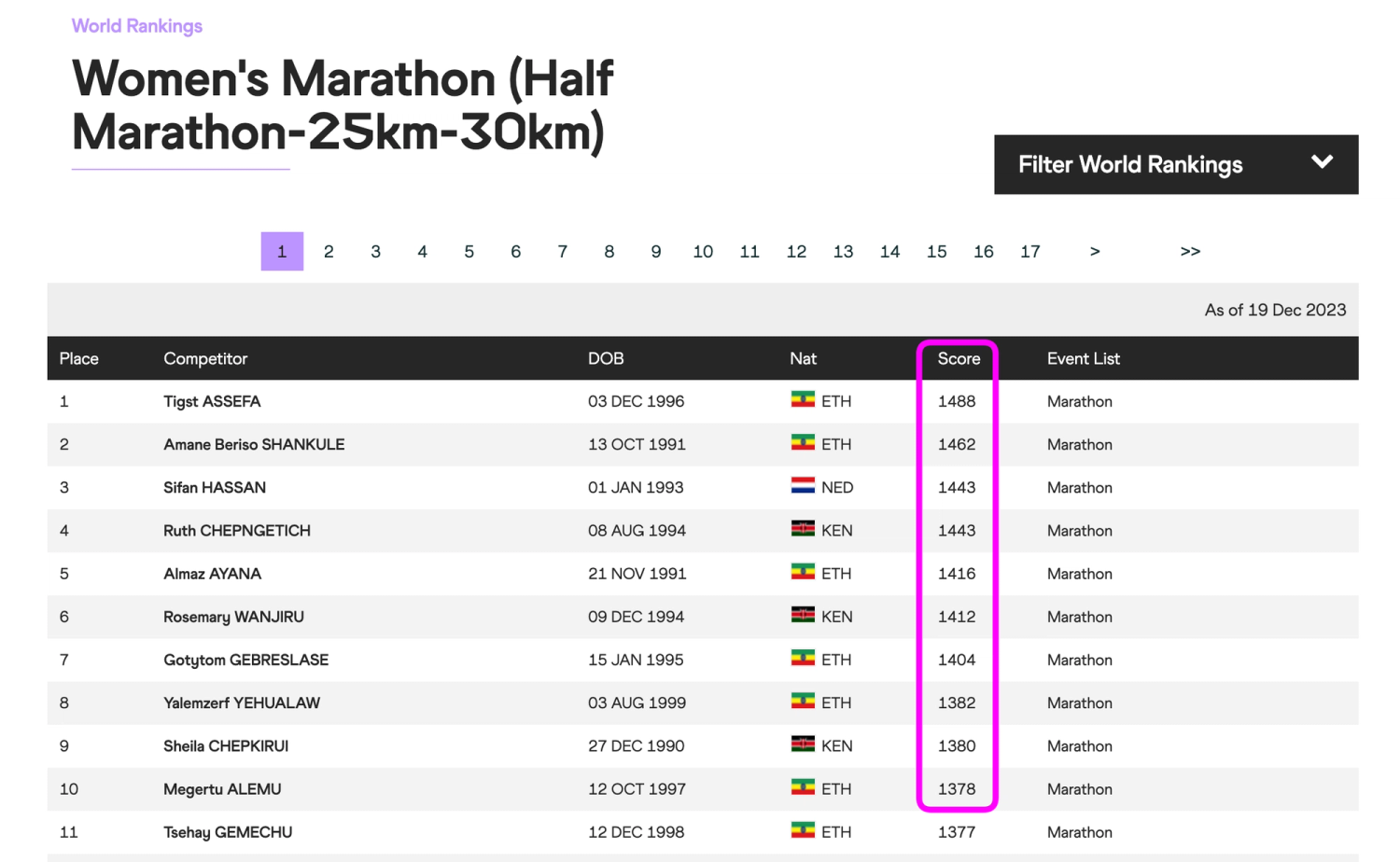Image resolution: width=1400 pixels, height=862 pixels.
Task: Select score 1416 for Almaz AYANA
Action: pos(957,574)
